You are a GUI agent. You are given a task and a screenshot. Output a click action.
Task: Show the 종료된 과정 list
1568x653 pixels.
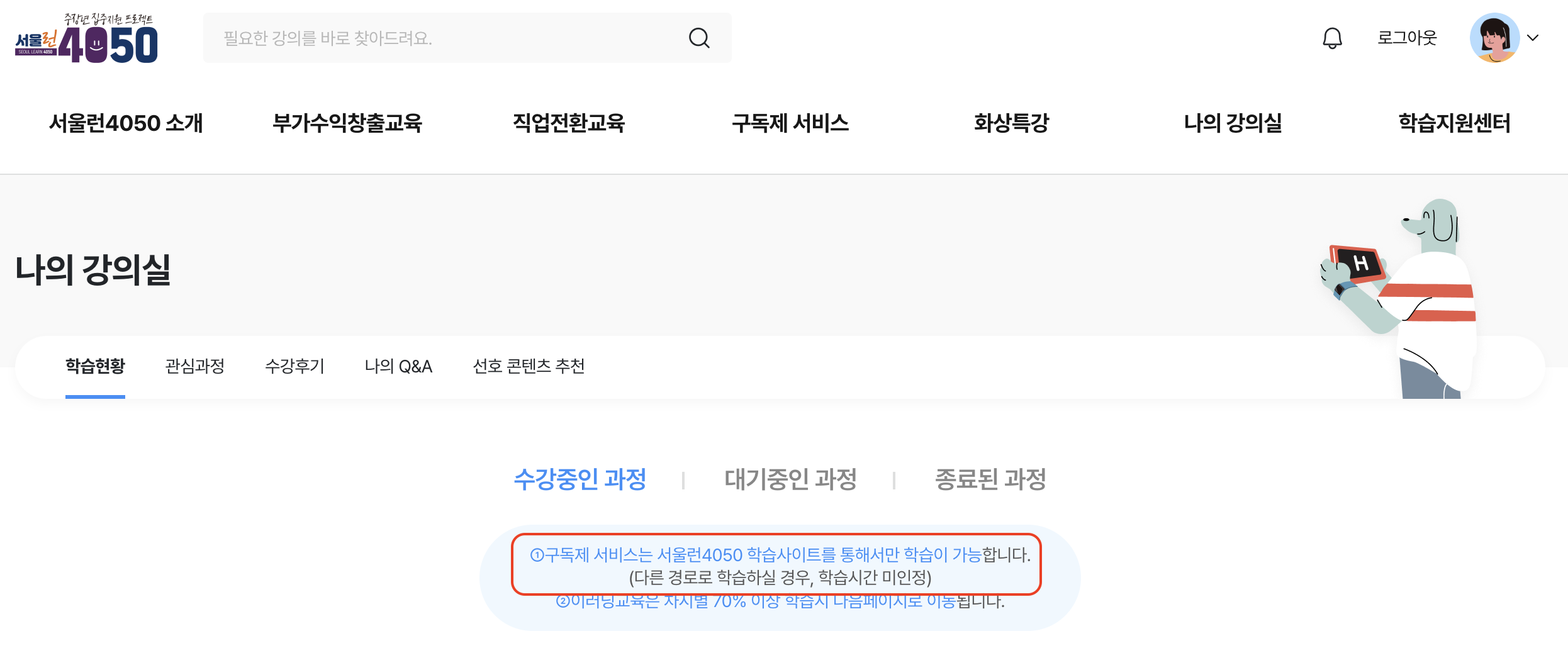point(990,479)
